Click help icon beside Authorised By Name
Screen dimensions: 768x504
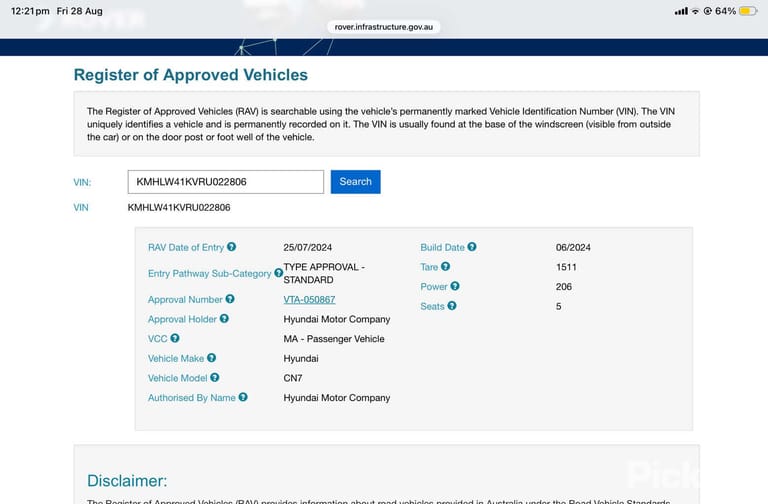point(243,397)
